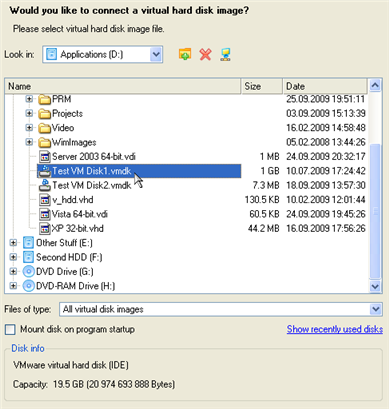
Task: Click the Other Stuff (E:) label
Action: coord(64,243)
